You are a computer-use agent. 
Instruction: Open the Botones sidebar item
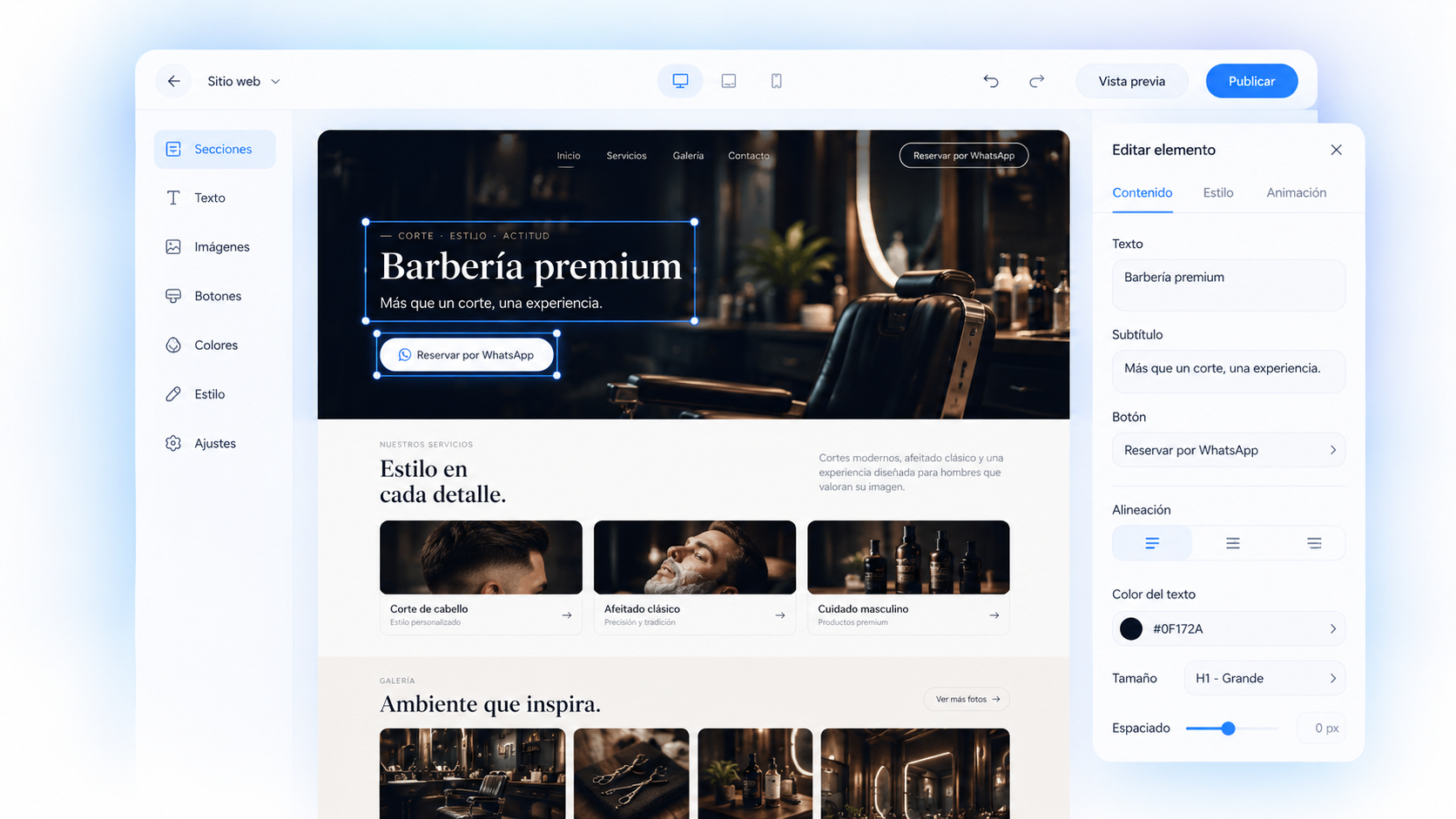214,296
